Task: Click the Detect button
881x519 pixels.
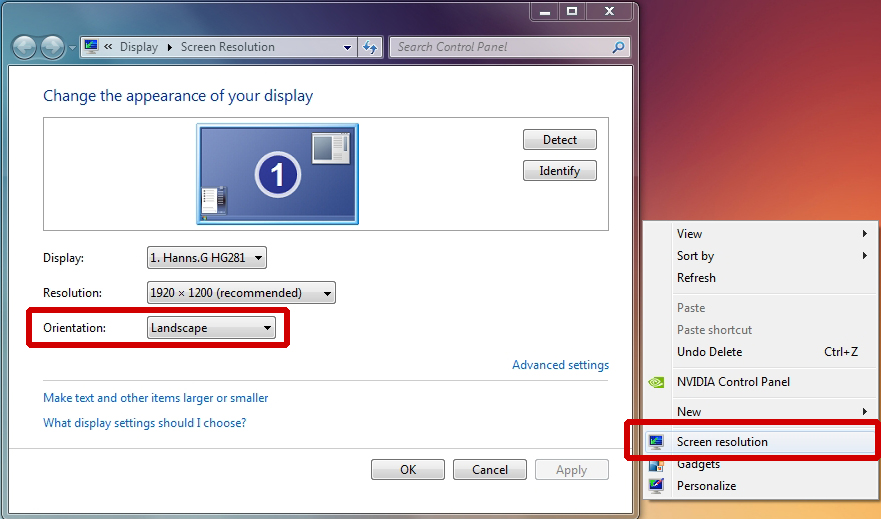Action: click(560, 140)
